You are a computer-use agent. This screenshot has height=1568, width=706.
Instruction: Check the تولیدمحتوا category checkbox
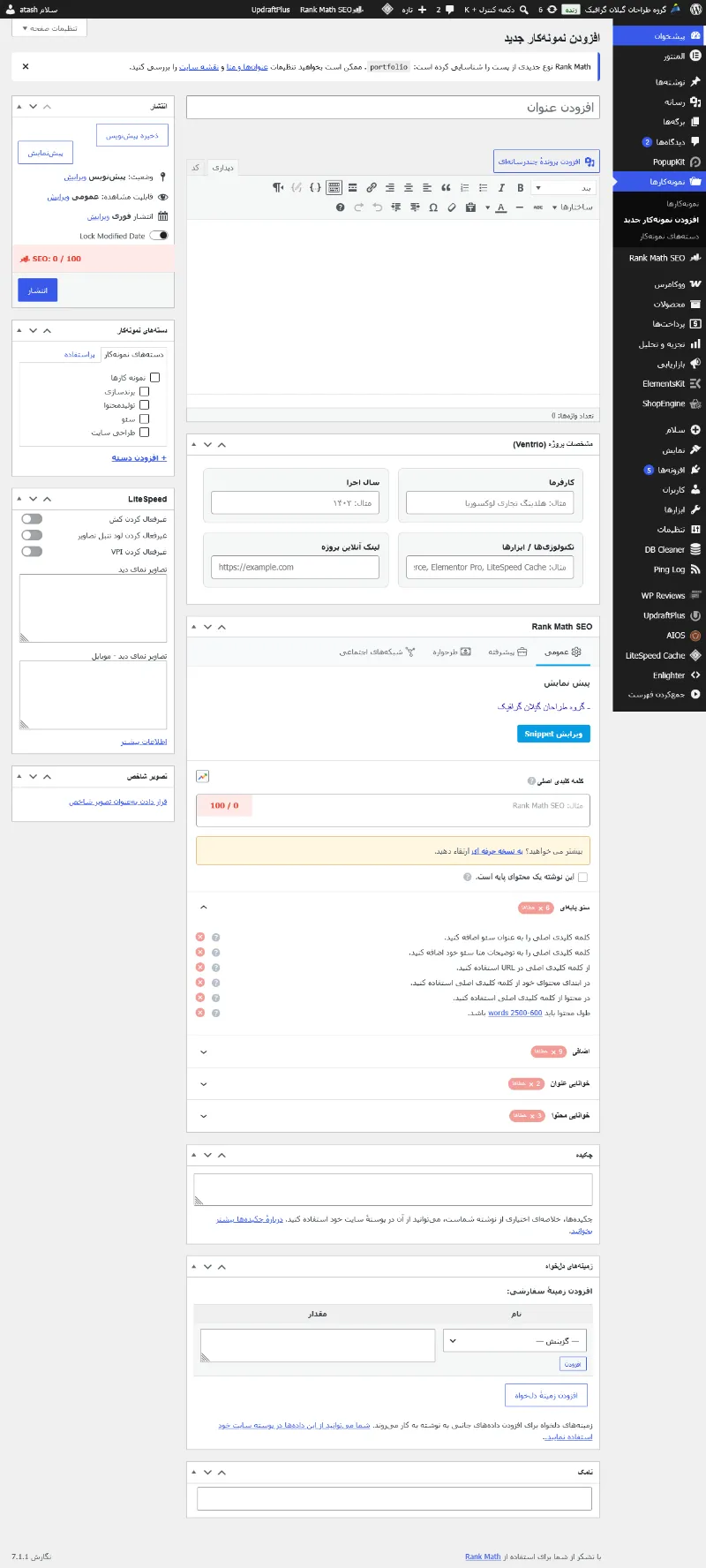click(x=145, y=404)
